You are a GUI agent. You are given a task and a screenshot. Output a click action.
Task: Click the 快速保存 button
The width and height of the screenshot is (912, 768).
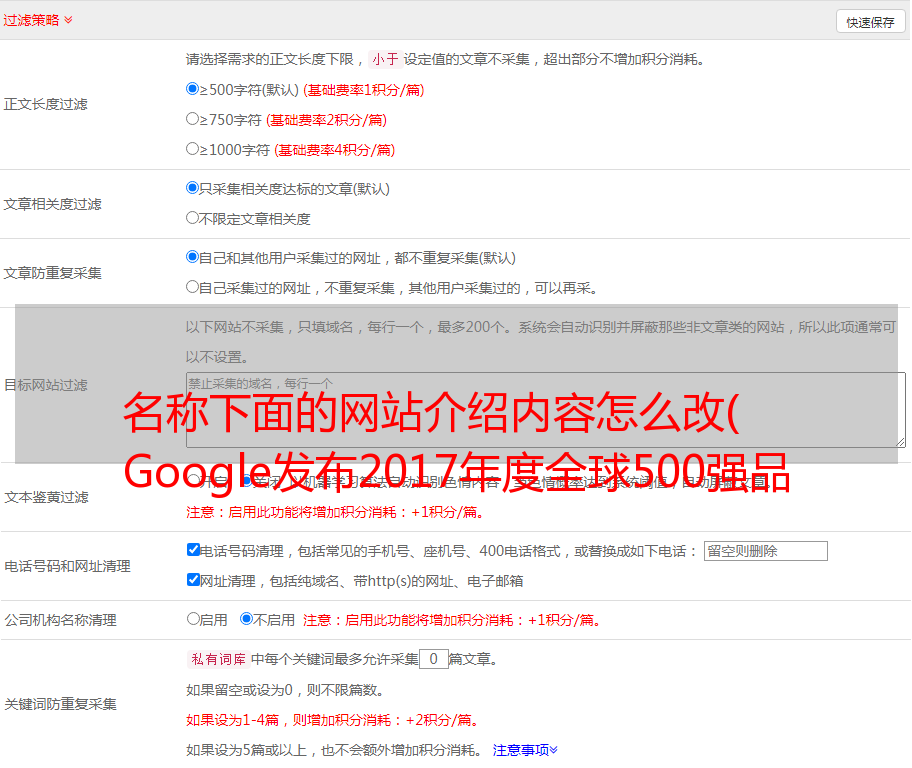(x=870, y=22)
